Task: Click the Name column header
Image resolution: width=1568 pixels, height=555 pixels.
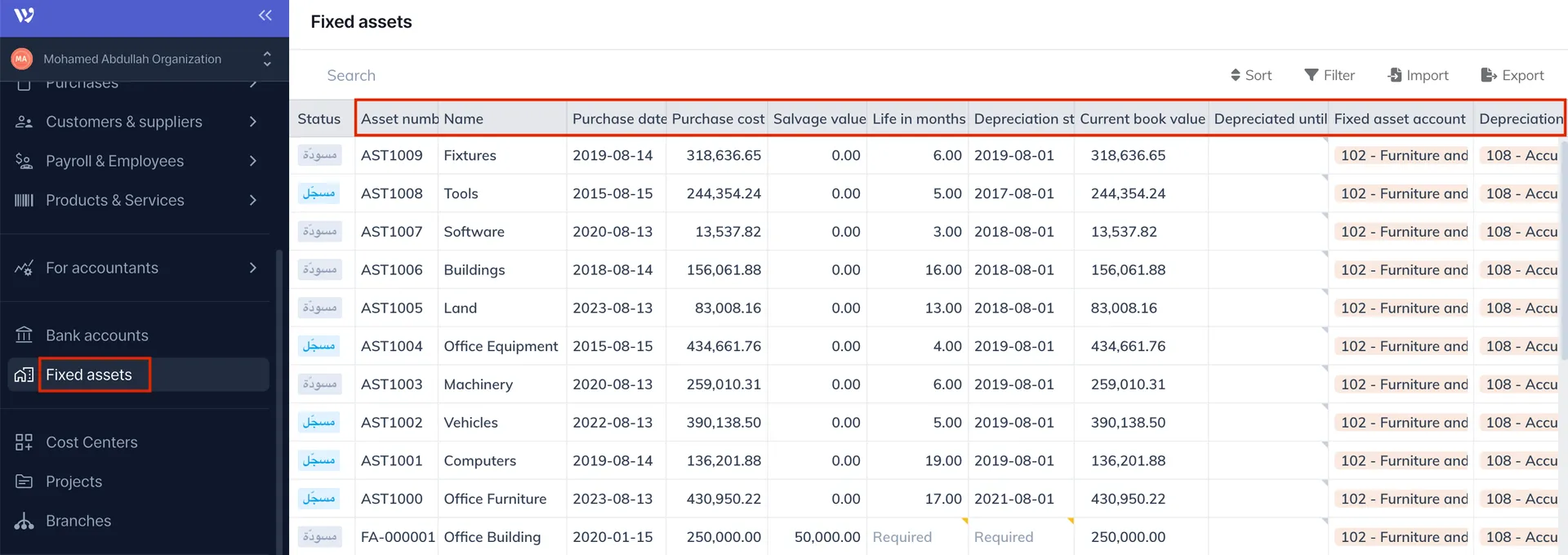Action: tap(502, 118)
